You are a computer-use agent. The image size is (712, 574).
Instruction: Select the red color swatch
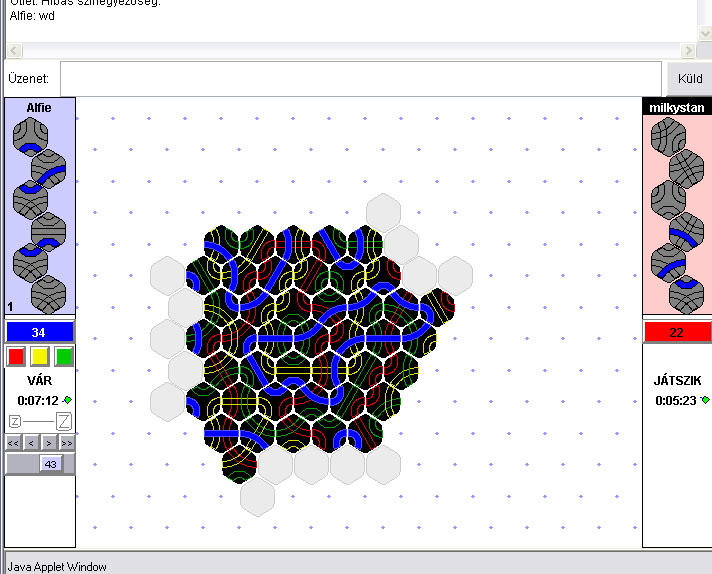15,356
